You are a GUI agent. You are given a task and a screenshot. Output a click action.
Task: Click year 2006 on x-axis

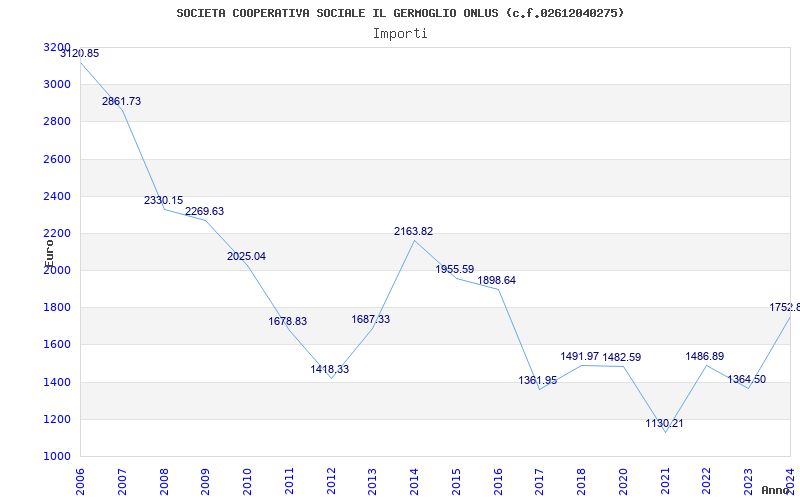(80, 482)
